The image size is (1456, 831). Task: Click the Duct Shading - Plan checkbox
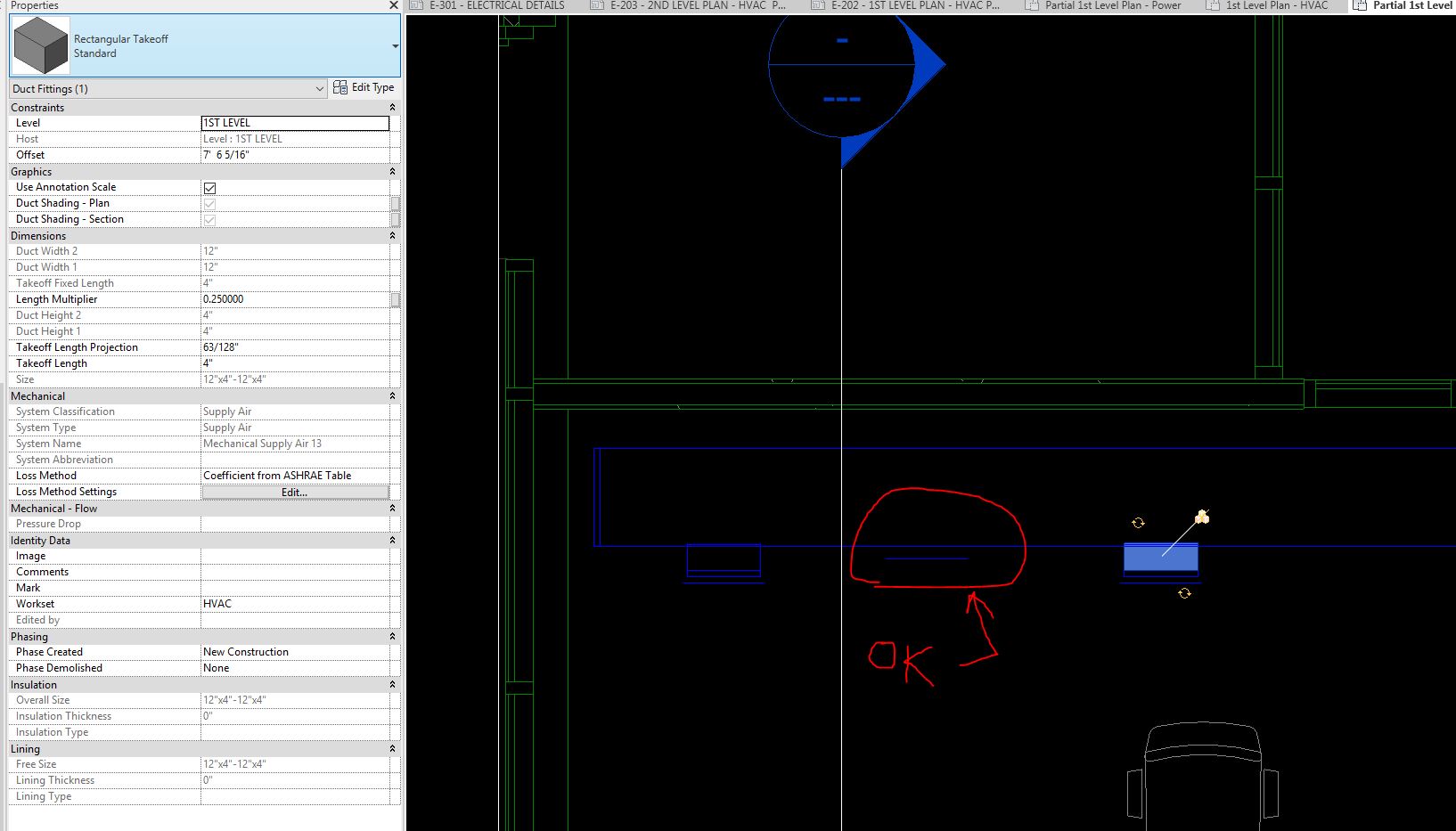(209, 203)
